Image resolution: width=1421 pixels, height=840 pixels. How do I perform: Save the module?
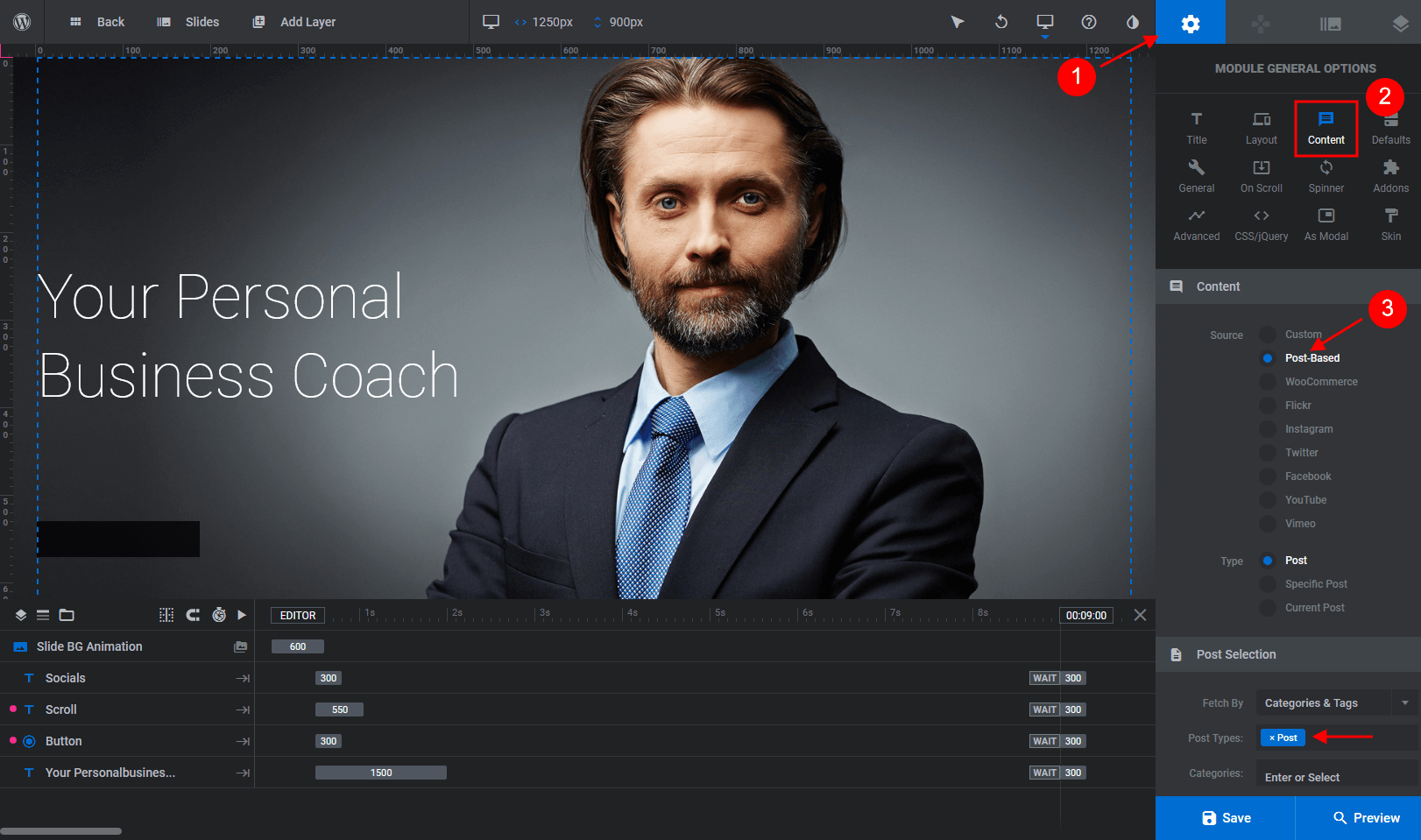(x=1226, y=818)
